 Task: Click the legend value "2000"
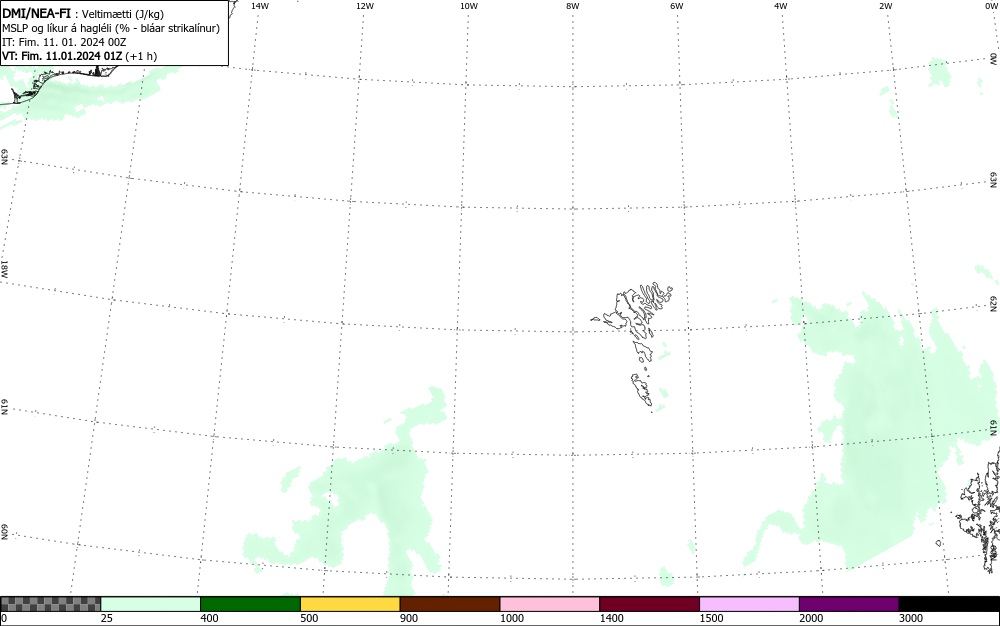pyautogui.click(x=811, y=618)
